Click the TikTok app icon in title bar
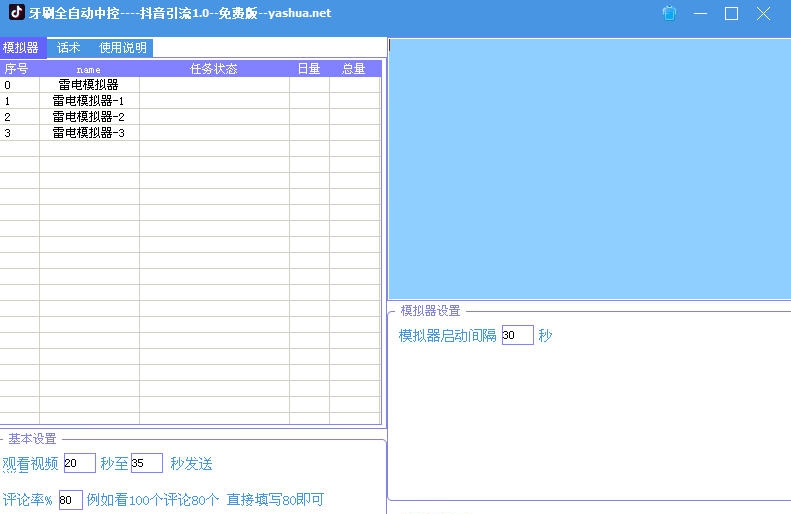 (x=17, y=12)
